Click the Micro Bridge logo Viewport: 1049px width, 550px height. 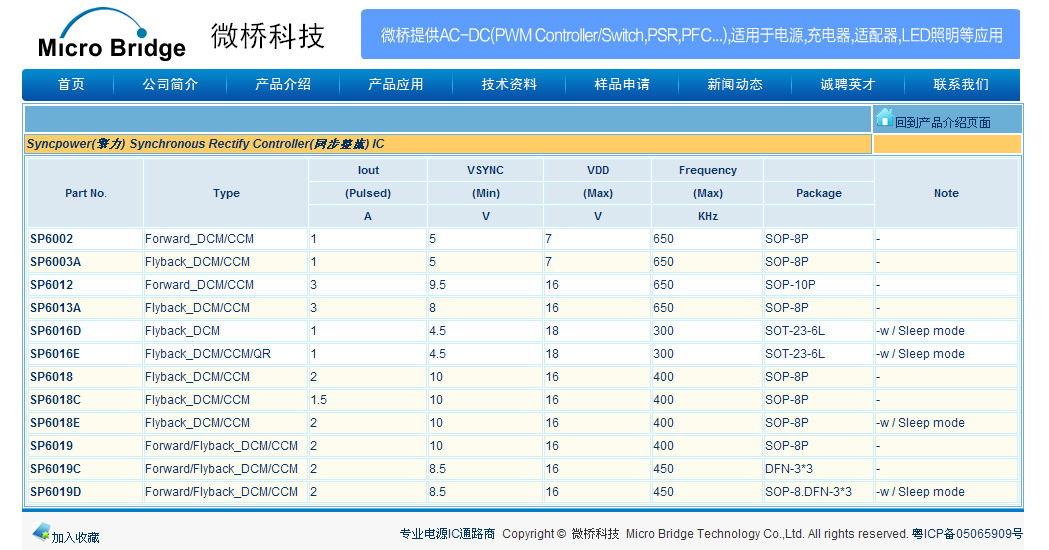[x=112, y=35]
